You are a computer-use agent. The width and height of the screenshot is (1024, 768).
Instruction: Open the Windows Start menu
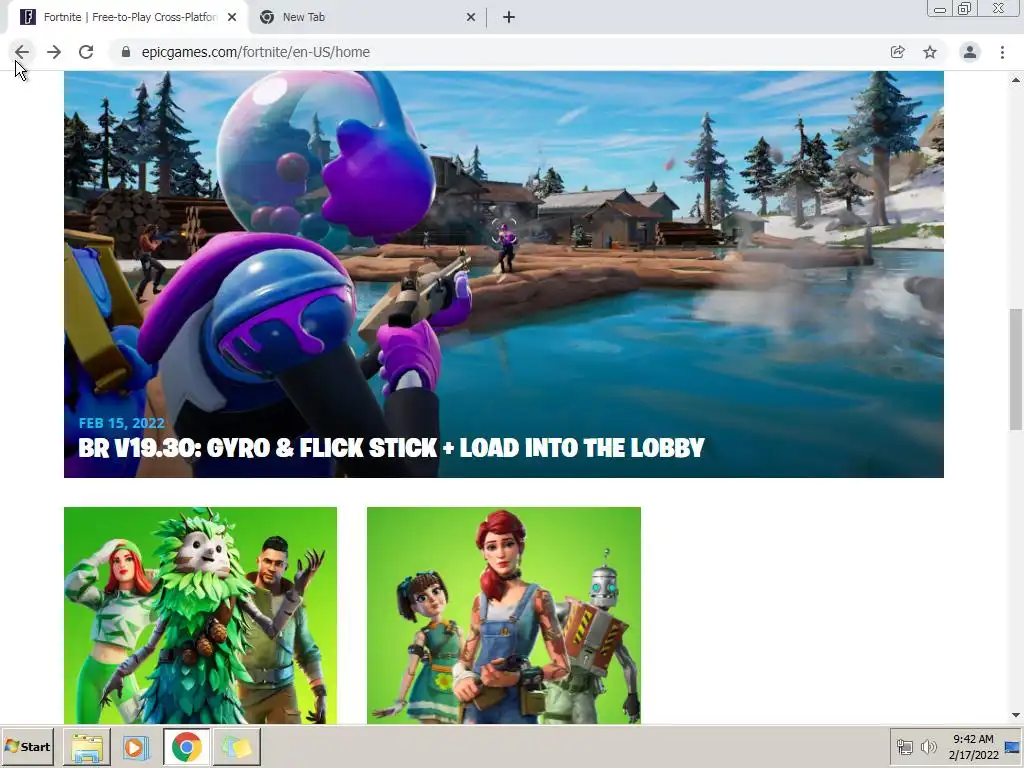pos(27,746)
